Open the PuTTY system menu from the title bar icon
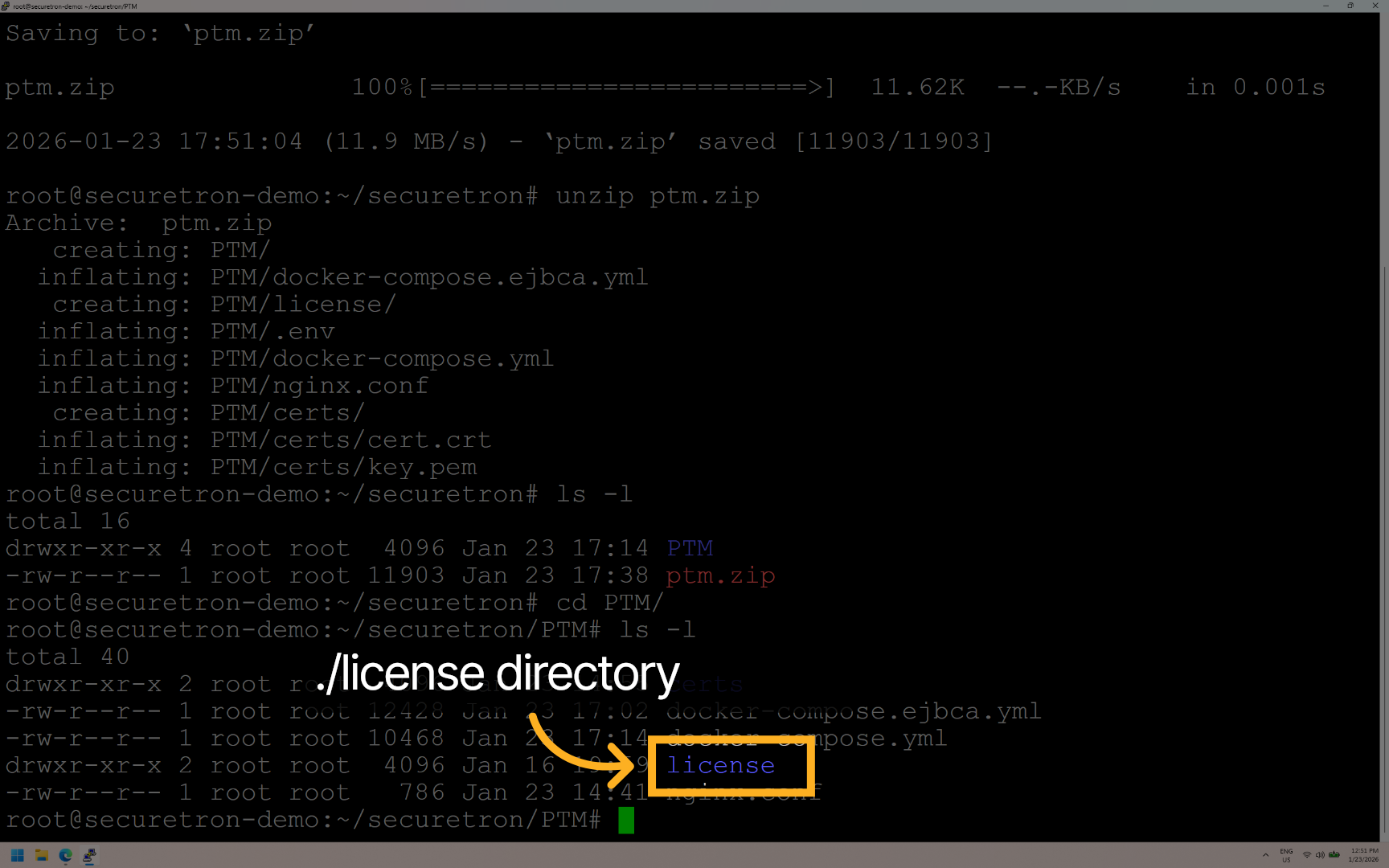 click(6, 6)
